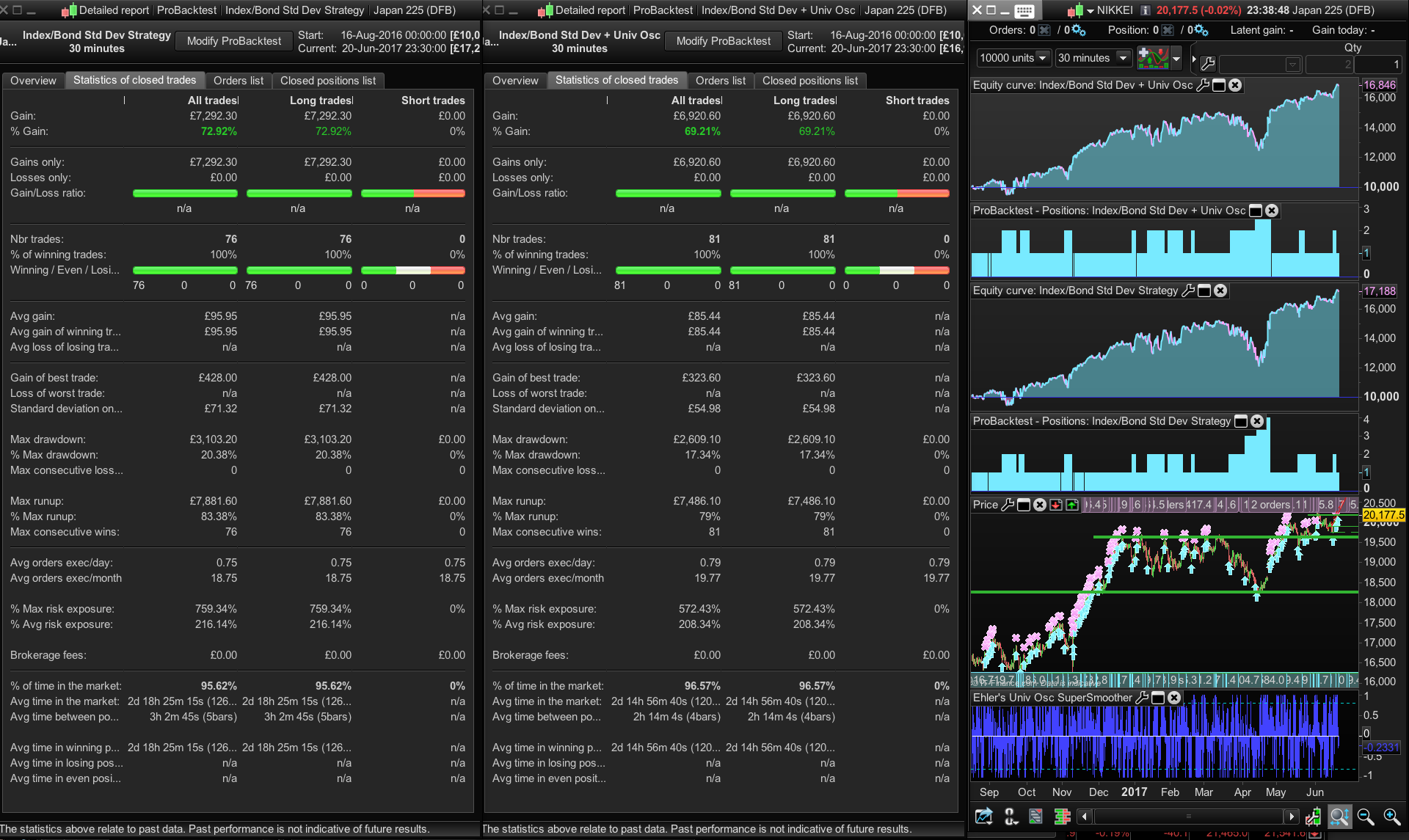Expand the 30 minutes timeframe dropdown
Image resolution: width=1409 pixels, height=840 pixels.
tap(1122, 58)
